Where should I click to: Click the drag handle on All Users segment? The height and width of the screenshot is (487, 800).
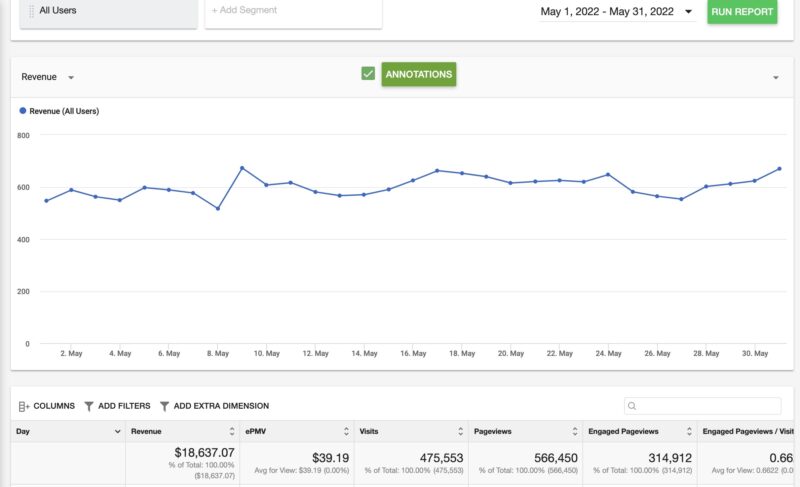(31, 11)
